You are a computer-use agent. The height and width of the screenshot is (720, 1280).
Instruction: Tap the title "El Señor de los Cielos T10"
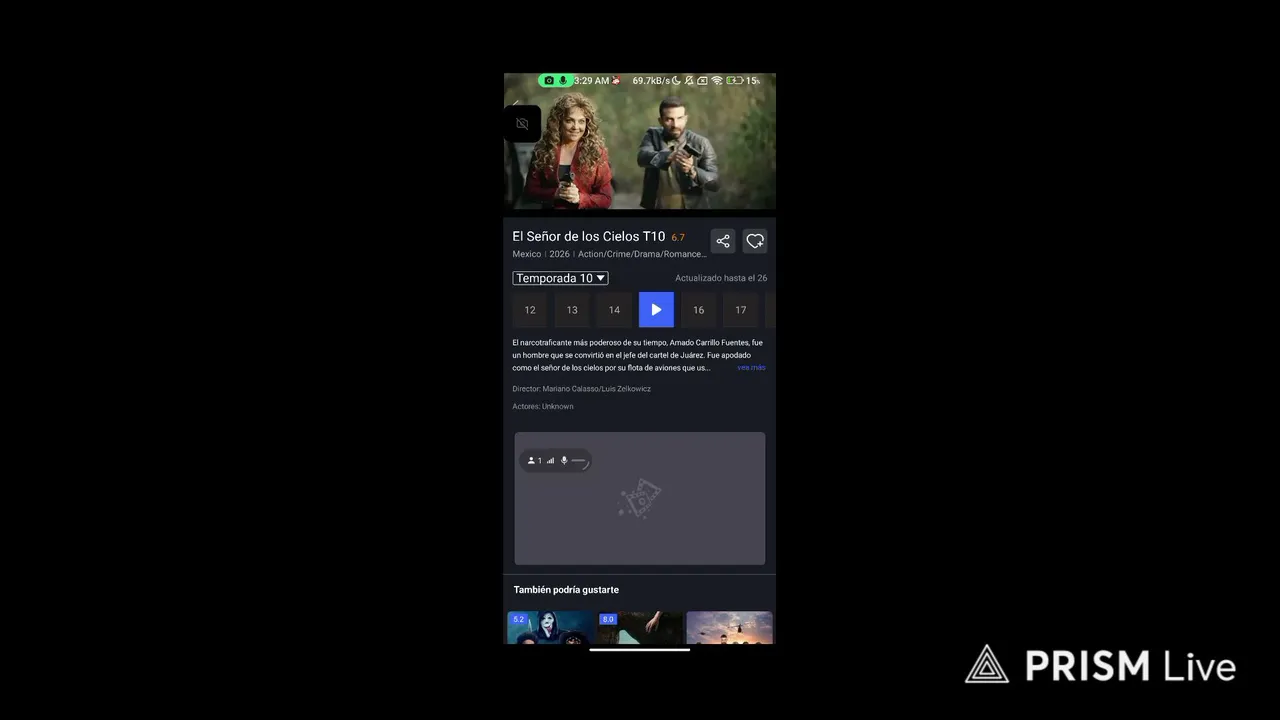tap(589, 237)
